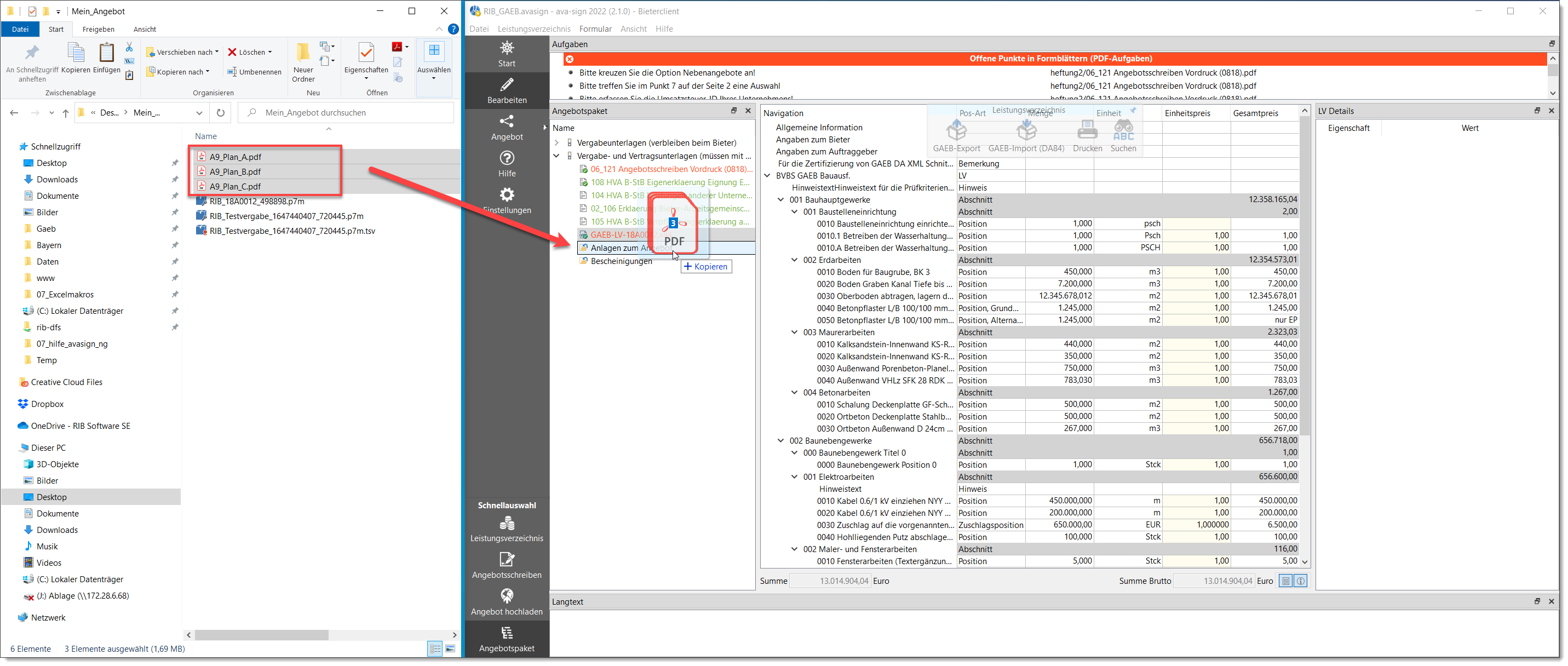Collapse the 004 Betonarbeiten section
Screen dimensions: 1568x666
[x=794, y=393]
